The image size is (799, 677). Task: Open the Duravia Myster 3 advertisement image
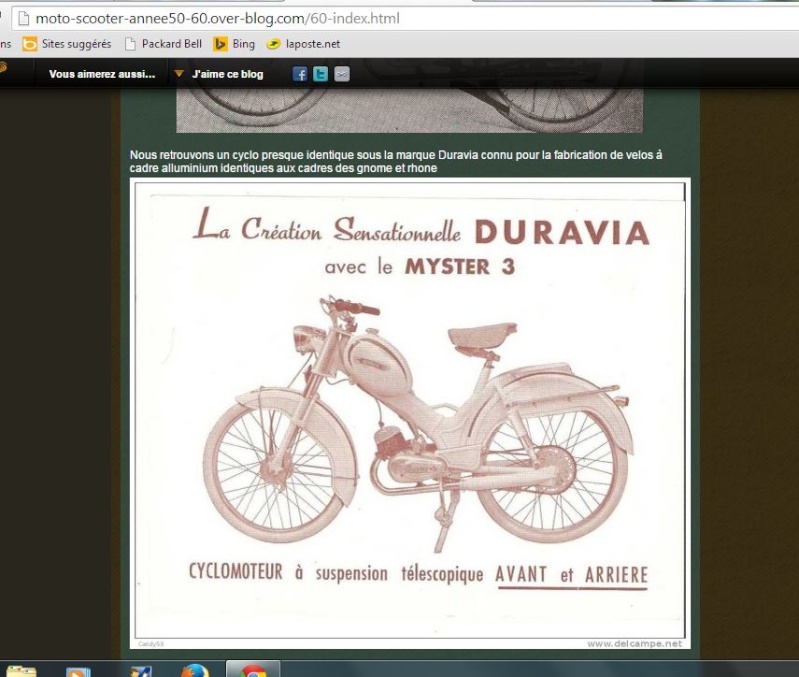pyautogui.click(x=410, y=413)
